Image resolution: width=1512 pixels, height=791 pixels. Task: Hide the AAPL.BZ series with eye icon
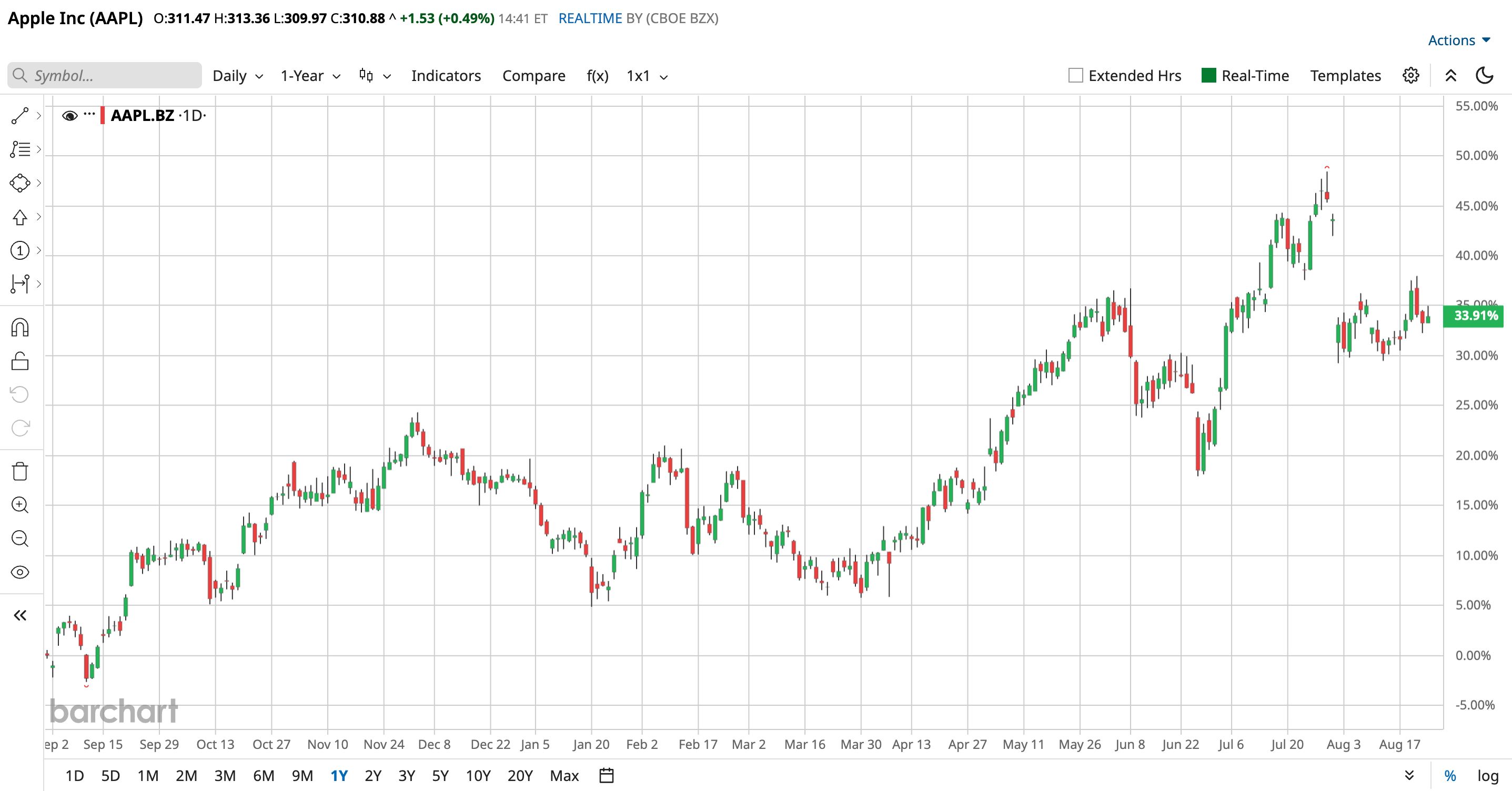point(70,116)
